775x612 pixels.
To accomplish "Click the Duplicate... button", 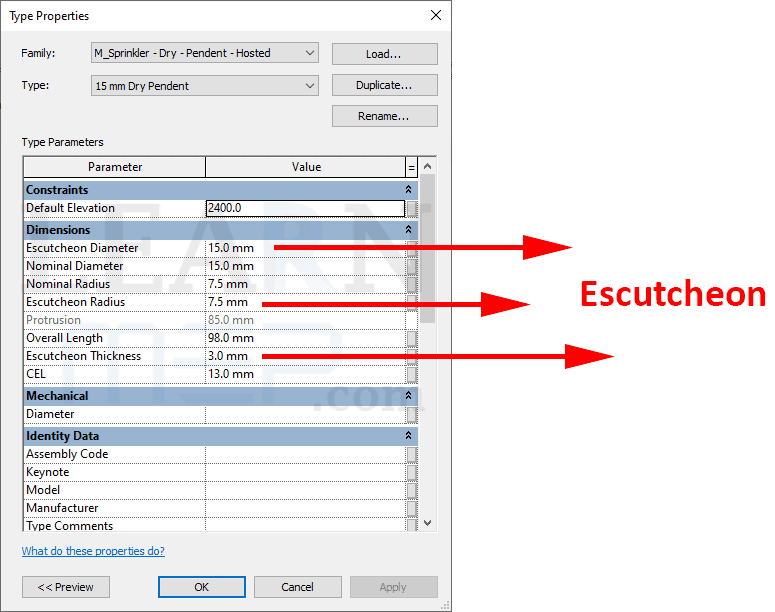I will click(384, 86).
